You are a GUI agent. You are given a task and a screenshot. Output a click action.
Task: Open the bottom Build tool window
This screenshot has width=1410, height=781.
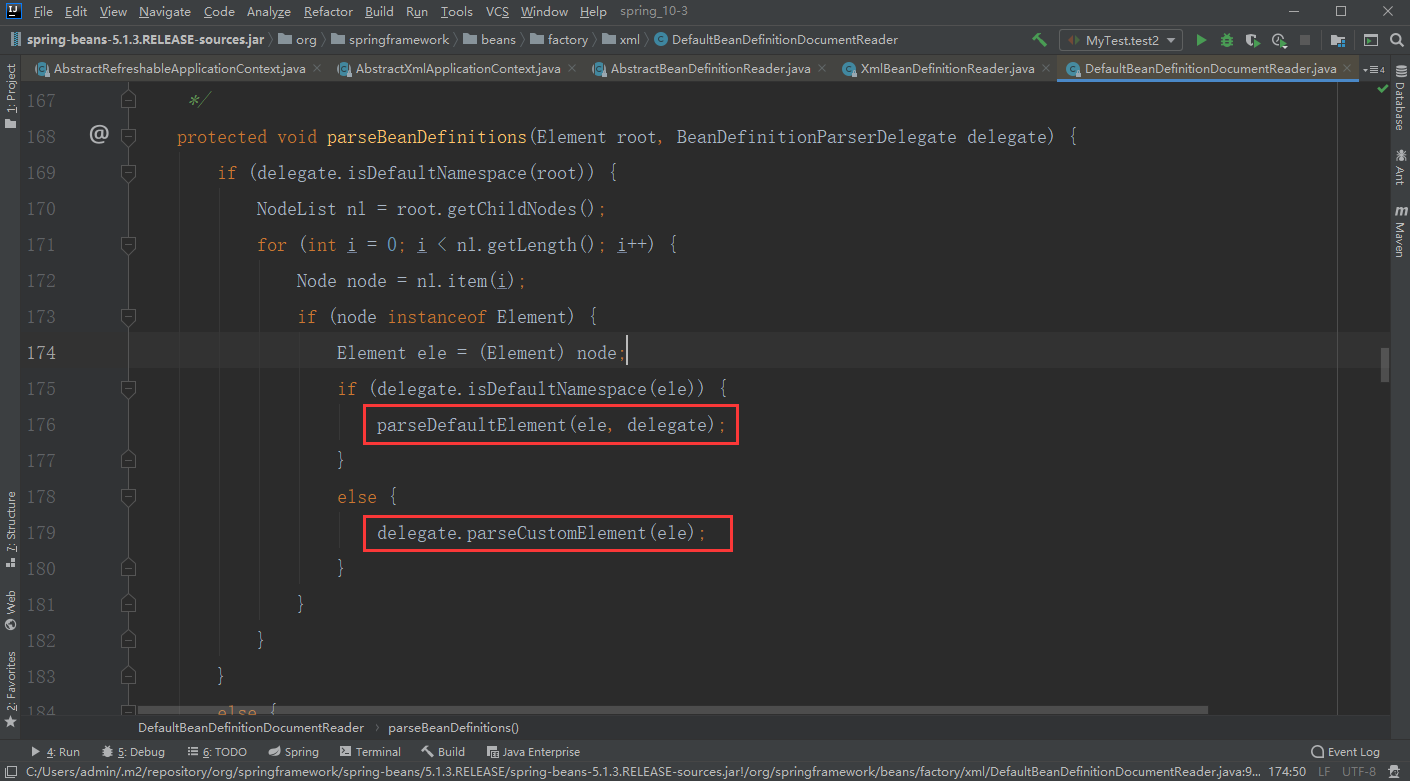(443, 752)
